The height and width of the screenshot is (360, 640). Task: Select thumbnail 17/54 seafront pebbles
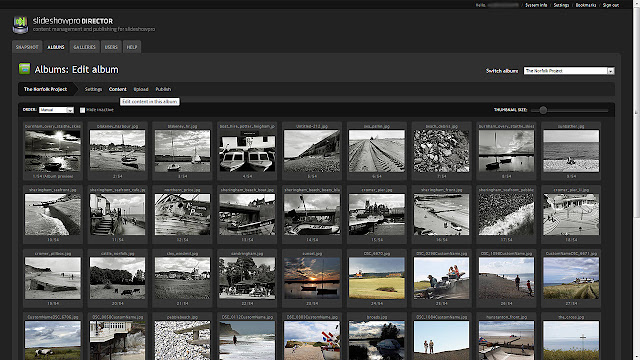point(506,214)
